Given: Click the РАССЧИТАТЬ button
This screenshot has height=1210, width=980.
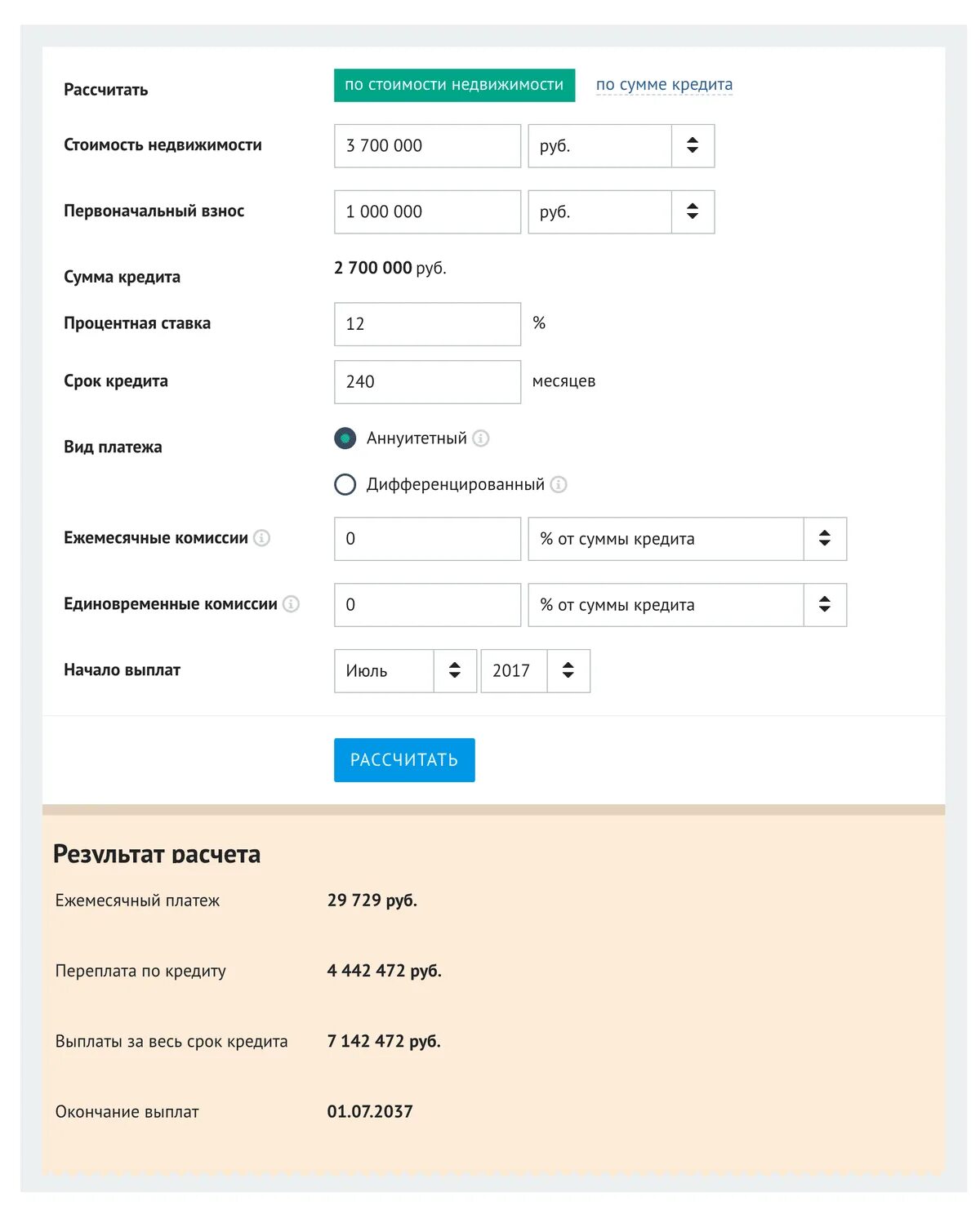Looking at the screenshot, I should 404,760.
